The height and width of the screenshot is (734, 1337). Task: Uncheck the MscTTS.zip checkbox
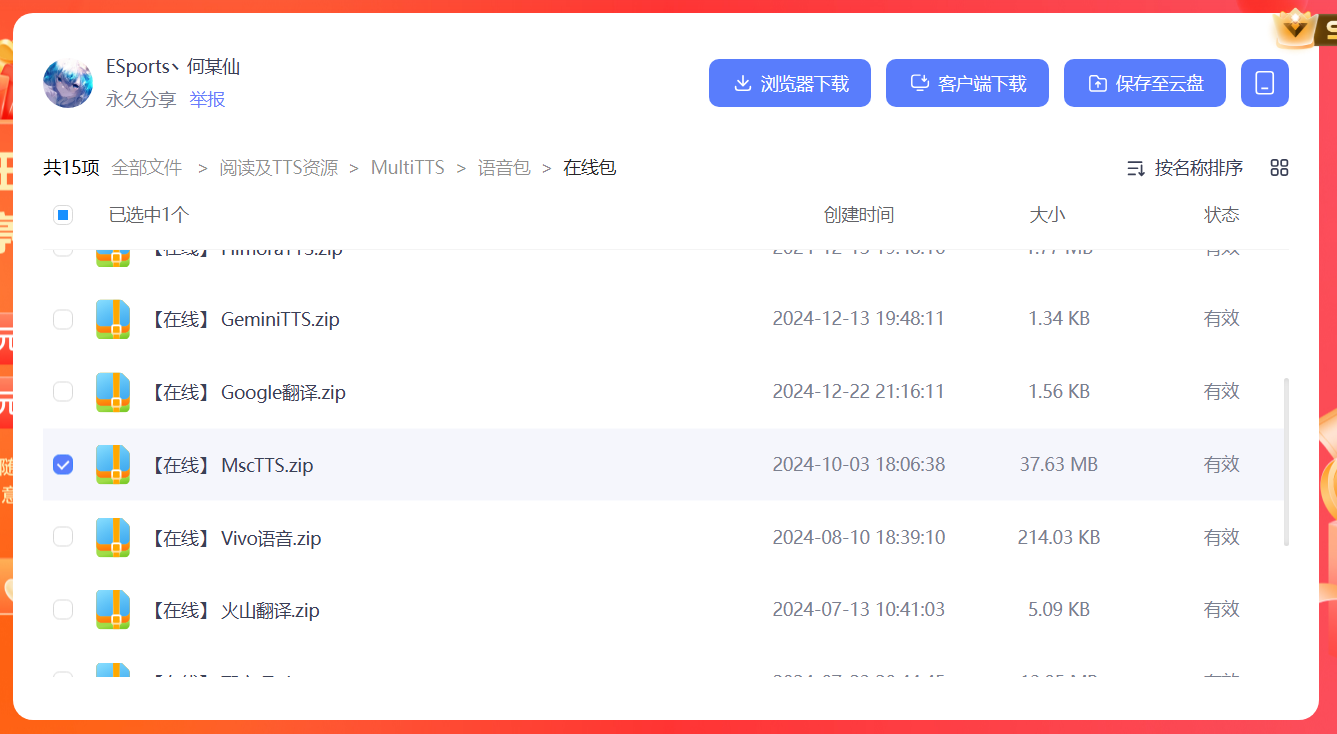click(63, 465)
